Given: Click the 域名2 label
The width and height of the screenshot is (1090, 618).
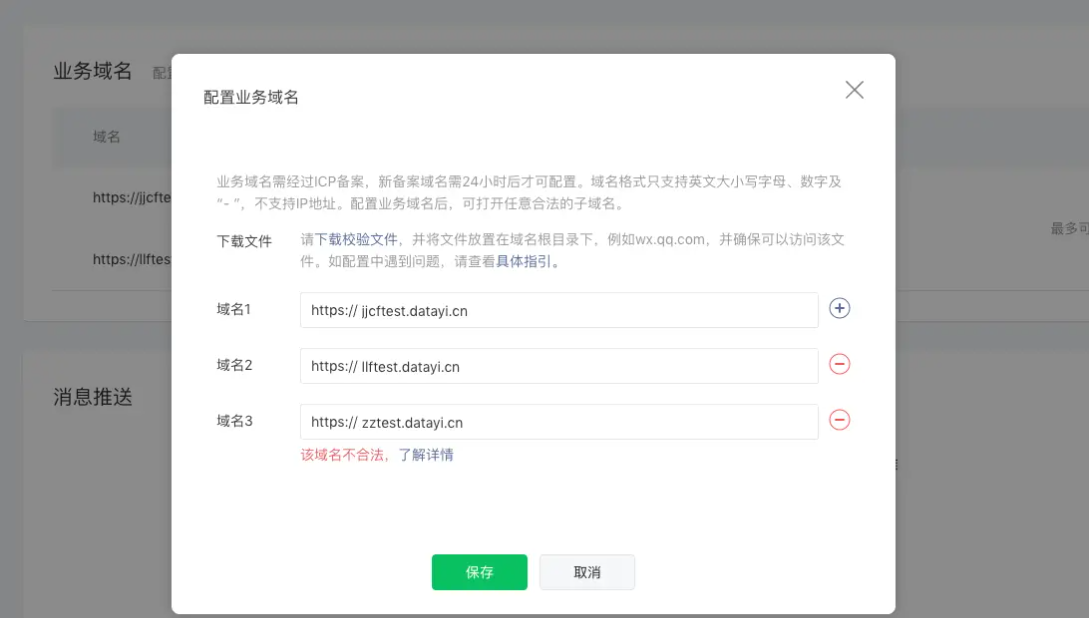Looking at the screenshot, I should [x=234, y=365].
